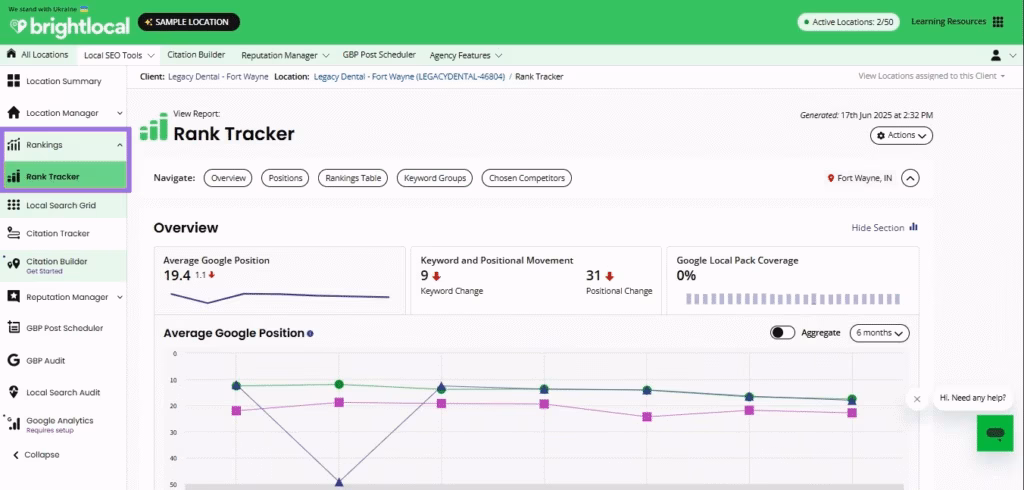Open Local Search Grid from sidebar
This screenshot has height=490, width=1024.
[60, 205]
